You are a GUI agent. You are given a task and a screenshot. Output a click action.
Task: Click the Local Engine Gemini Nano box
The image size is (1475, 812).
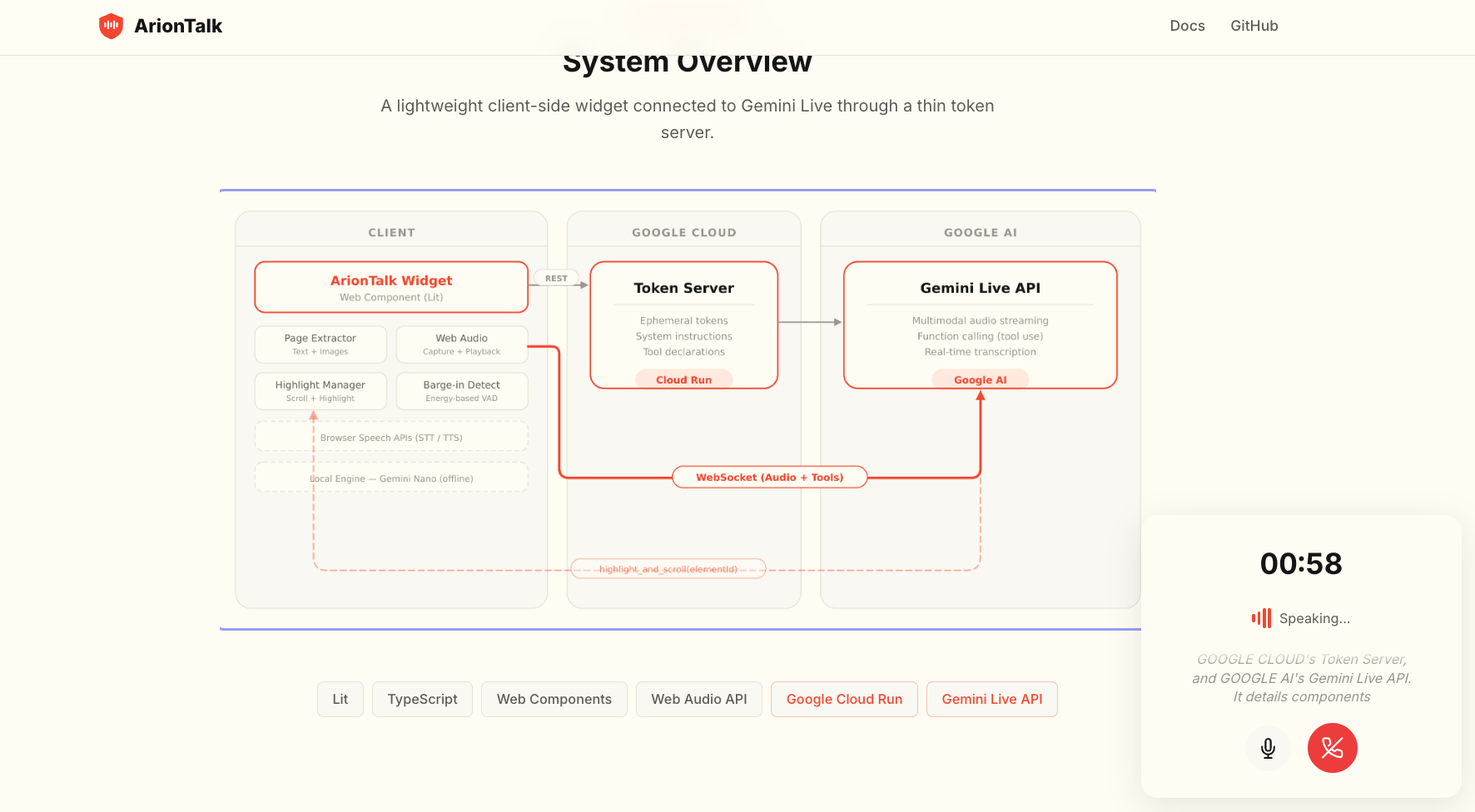pos(391,478)
